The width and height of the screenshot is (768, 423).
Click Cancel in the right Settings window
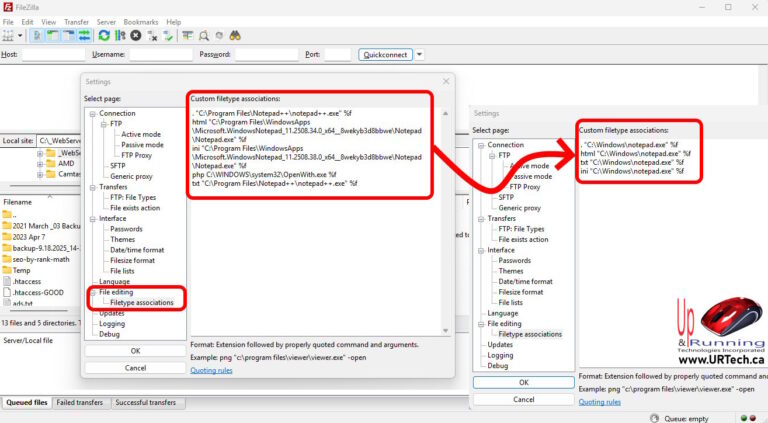524,400
